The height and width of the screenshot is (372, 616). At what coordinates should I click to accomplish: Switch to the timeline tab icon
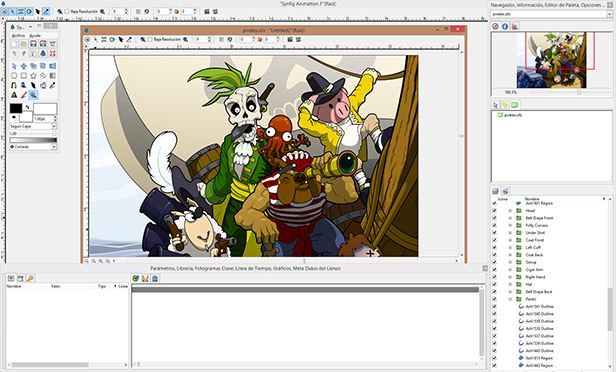[x=136, y=278]
